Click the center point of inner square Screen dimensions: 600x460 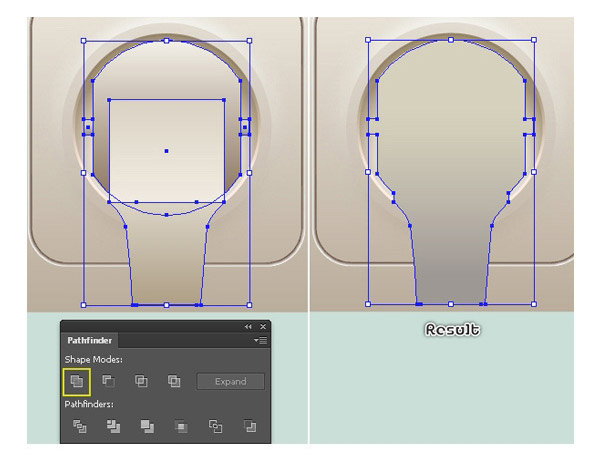(x=166, y=151)
